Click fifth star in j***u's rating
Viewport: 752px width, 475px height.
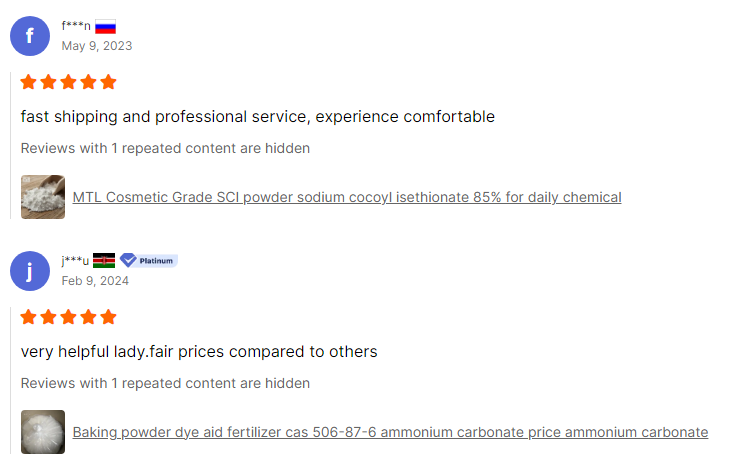click(108, 317)
